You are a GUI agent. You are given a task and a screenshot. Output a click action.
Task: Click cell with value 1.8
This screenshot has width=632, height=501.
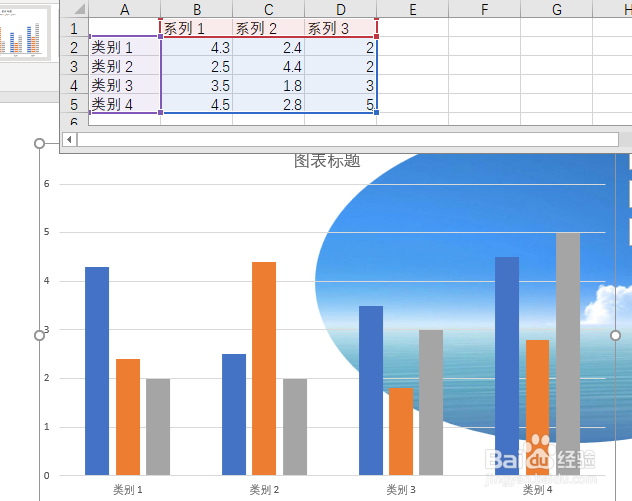coord(268,85)
